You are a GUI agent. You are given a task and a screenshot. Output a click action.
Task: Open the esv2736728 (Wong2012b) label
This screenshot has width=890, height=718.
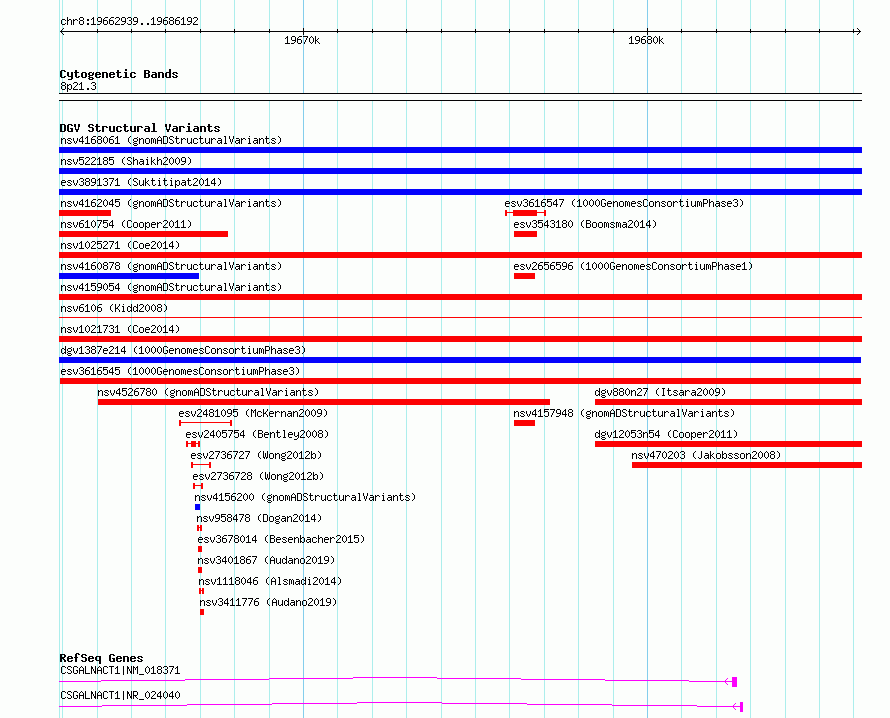click(258, 476)
